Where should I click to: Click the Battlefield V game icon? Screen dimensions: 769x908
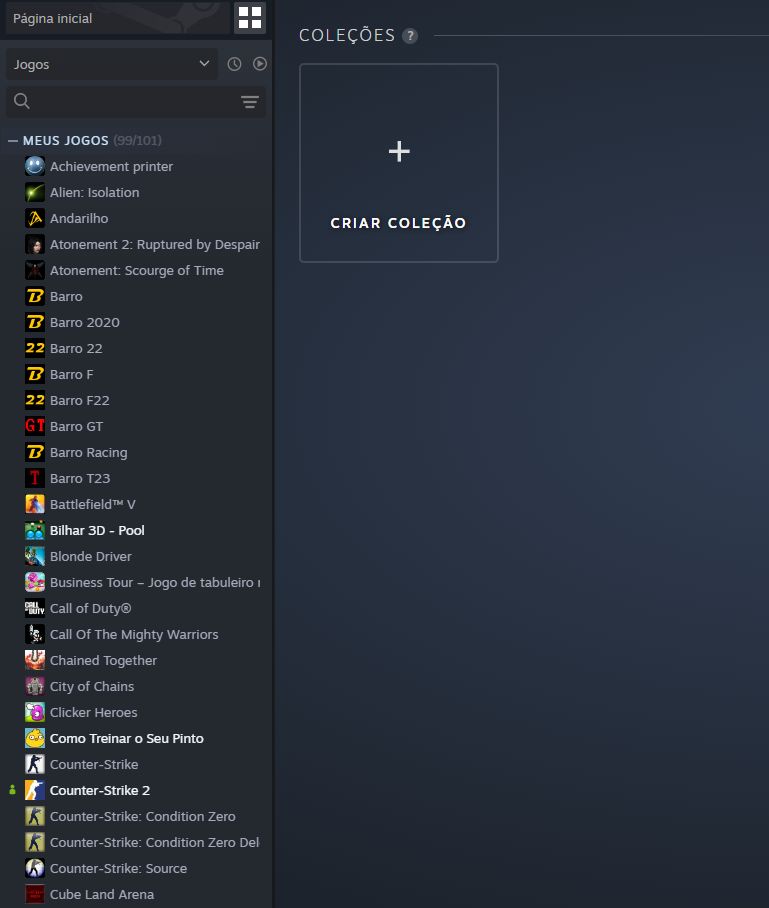click(x=35, y=504)
